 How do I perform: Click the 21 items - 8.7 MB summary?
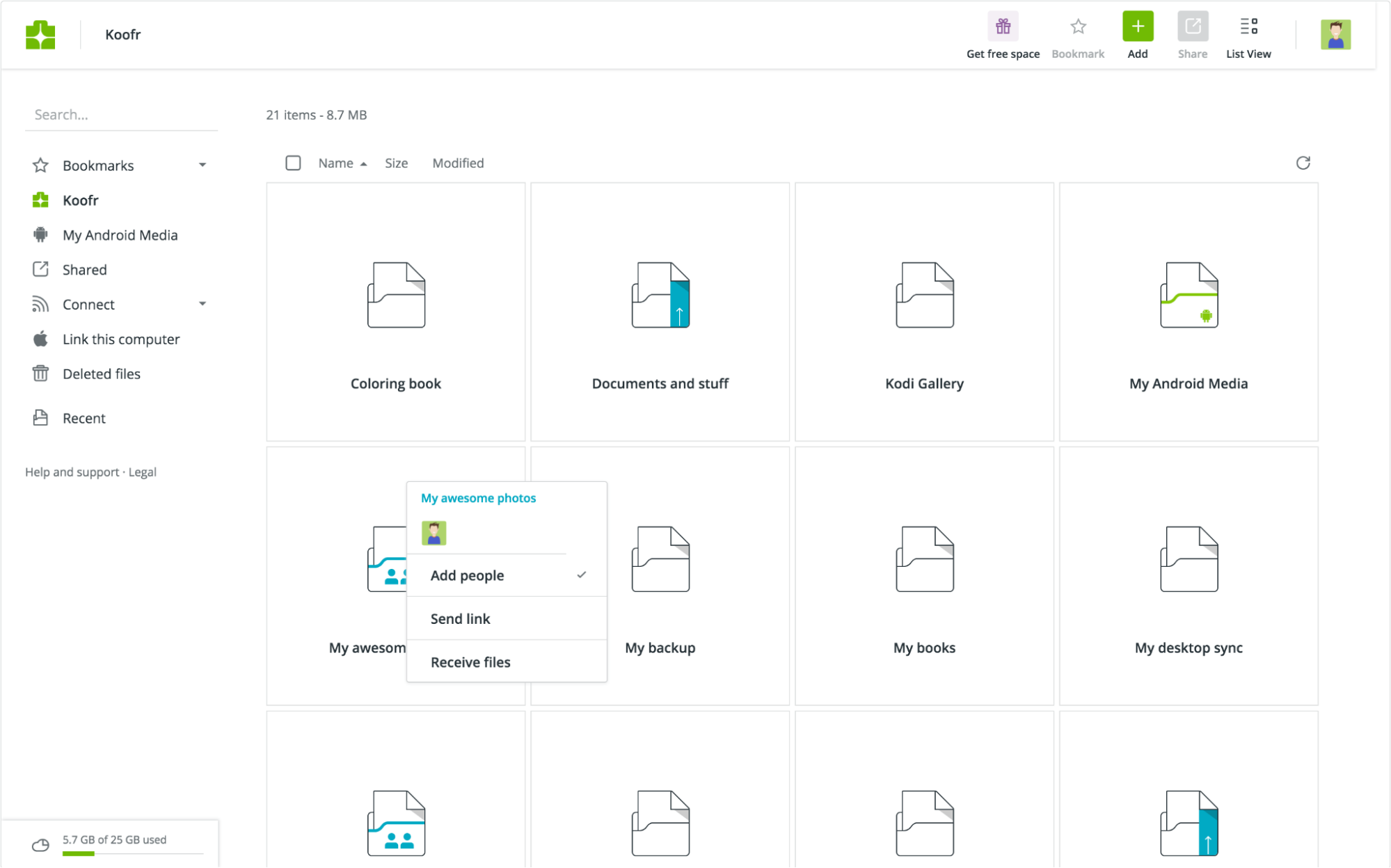pyautogui.click(x=317, y=115)
